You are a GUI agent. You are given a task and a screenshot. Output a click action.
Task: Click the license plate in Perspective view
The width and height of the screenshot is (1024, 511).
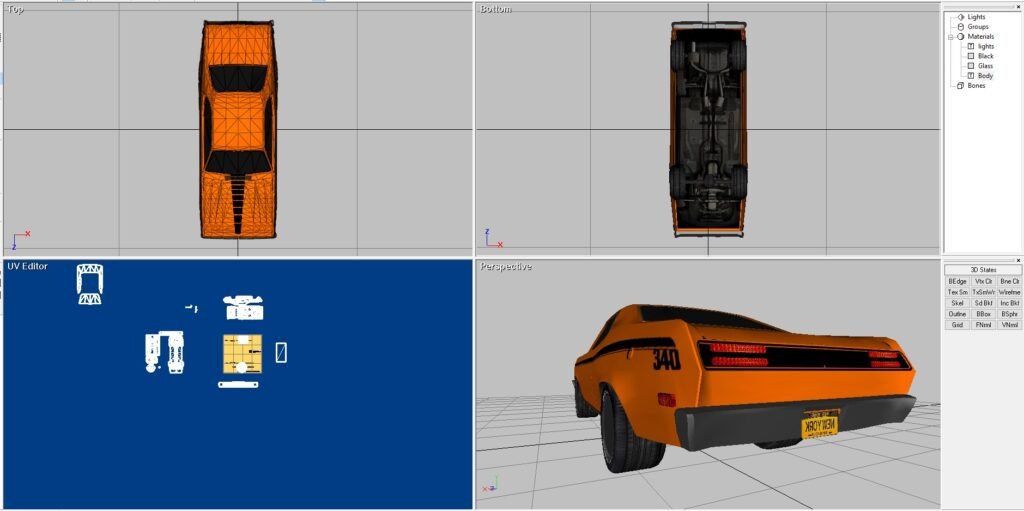[820, 424]
